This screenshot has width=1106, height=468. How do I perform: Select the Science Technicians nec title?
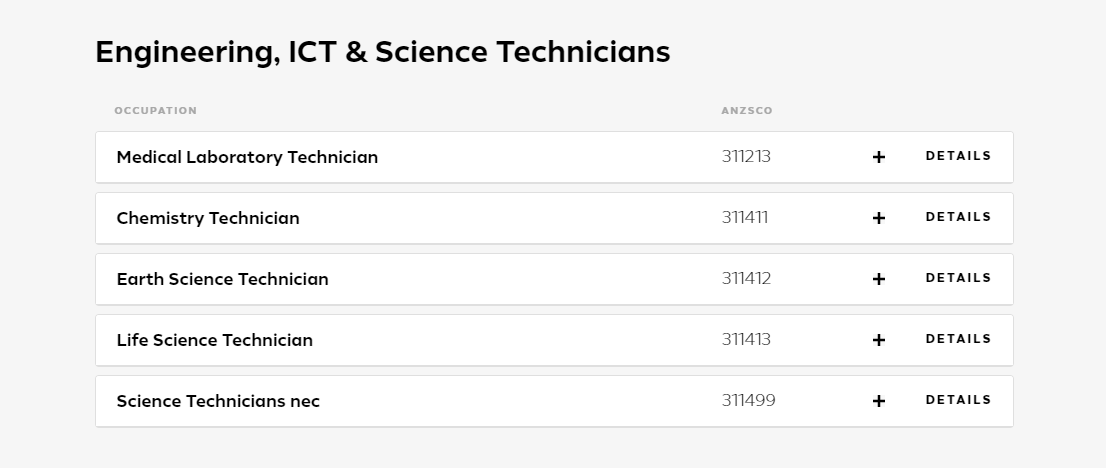point(218,401)
